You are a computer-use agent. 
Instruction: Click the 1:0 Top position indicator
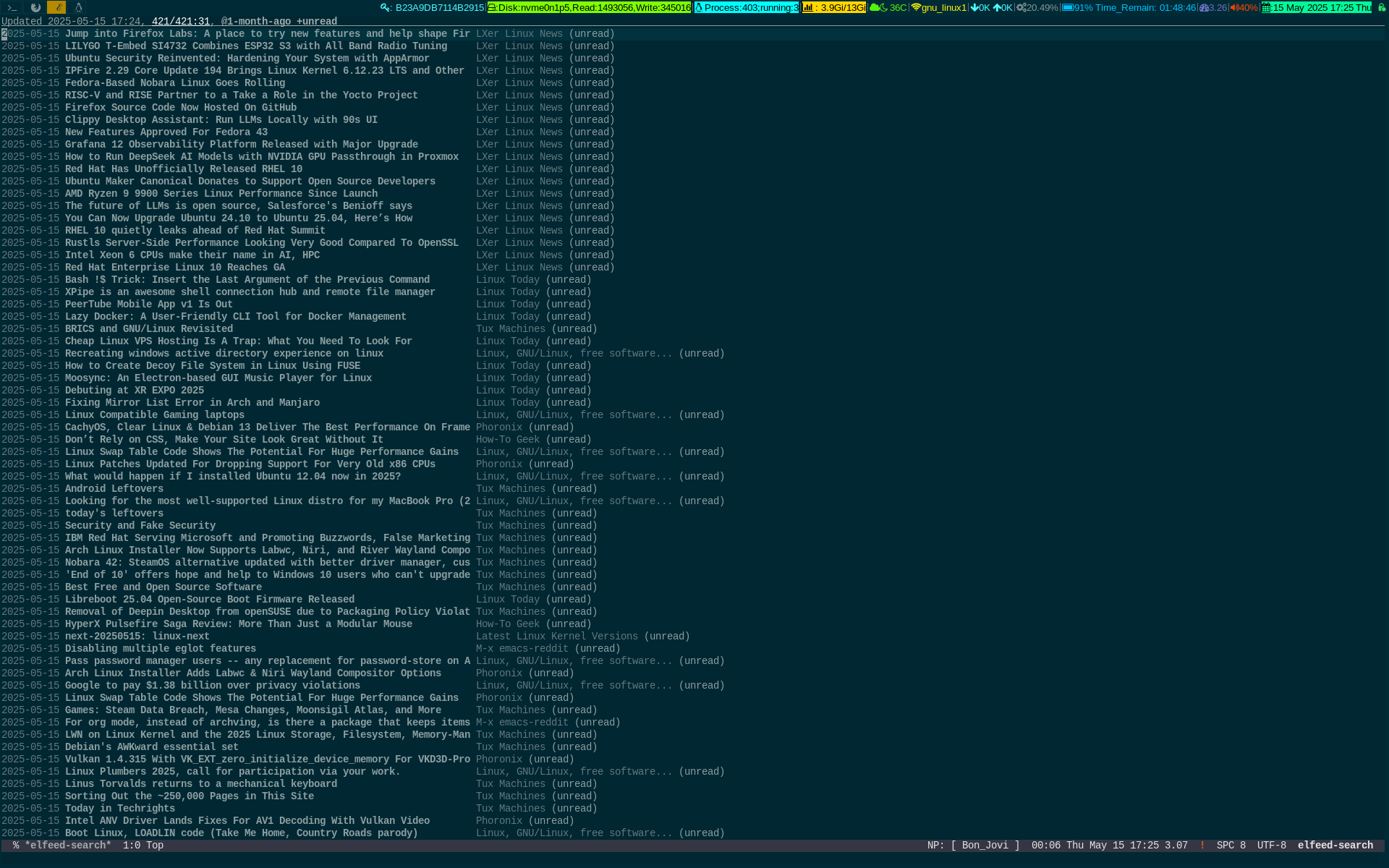pyautogui.click(x=143, y=846)
